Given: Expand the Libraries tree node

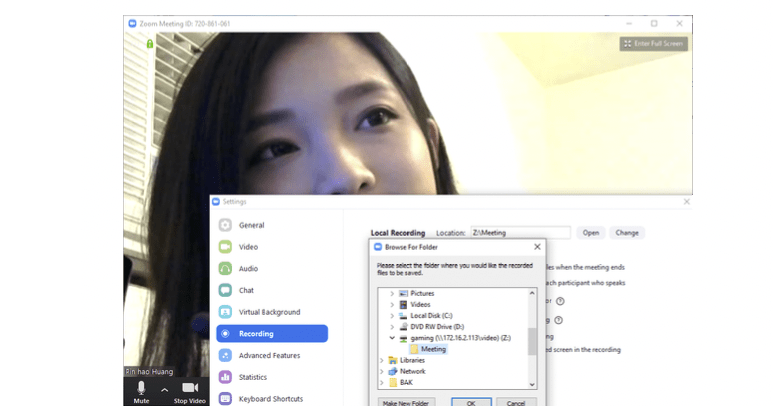Looking at the screenshot, I should pos(382,360).
